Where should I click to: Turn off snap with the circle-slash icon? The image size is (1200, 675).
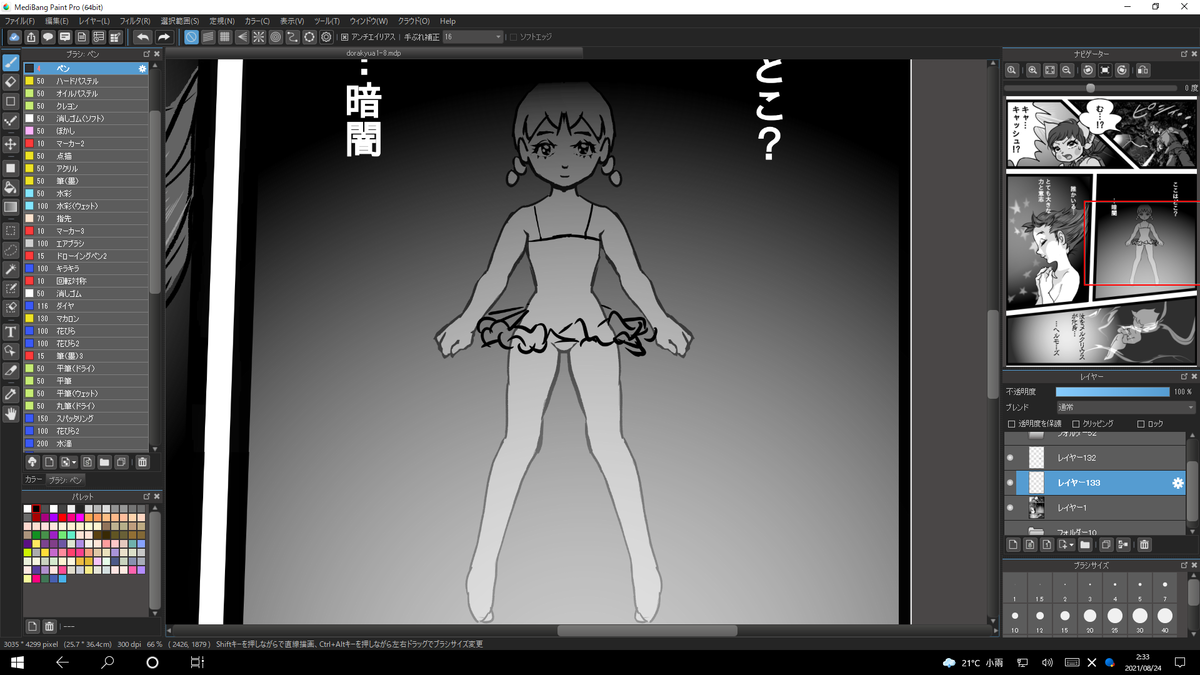click(191, 37)
